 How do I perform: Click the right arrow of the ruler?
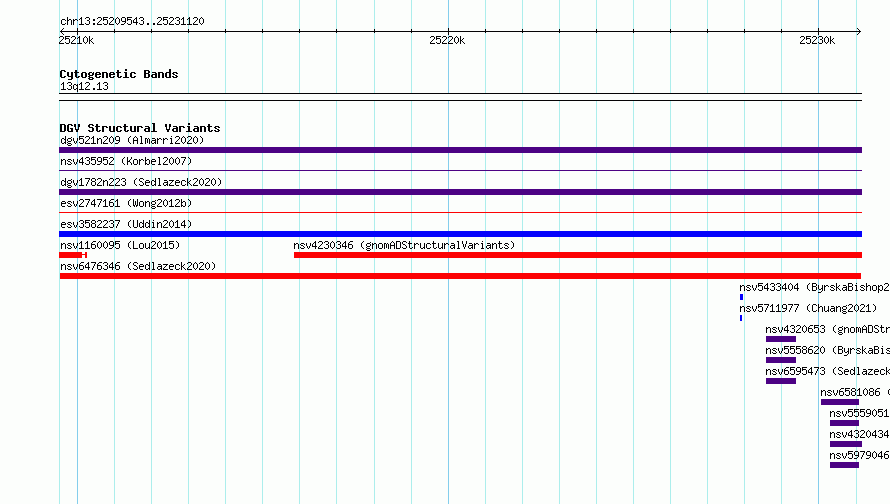click(859, 31)
